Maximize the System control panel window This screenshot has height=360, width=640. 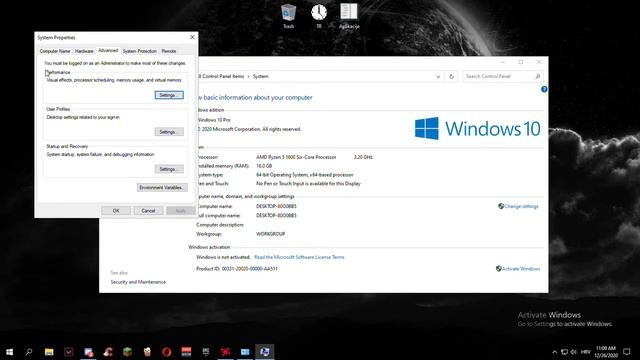point(521,62)
